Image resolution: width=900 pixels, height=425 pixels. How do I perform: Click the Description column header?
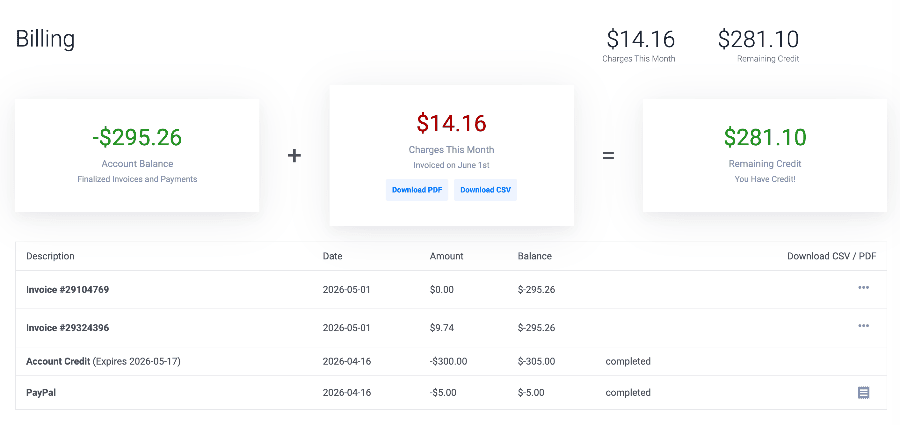51,256
